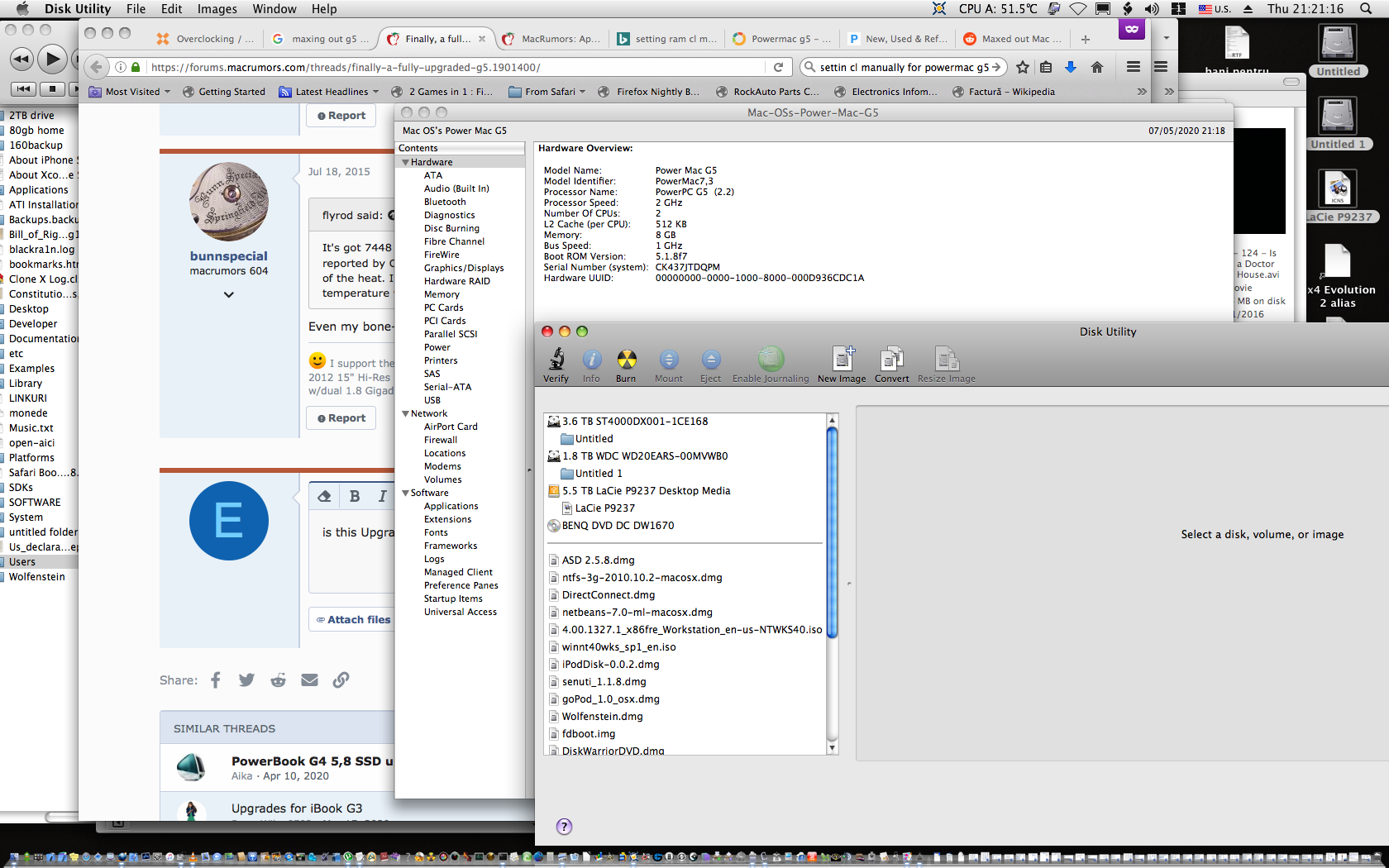Click the eraser remove-formatting icon in reply editor

point(325,496)
